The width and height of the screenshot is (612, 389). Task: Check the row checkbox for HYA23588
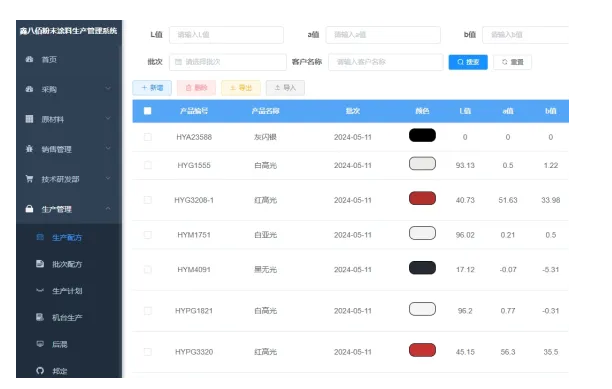tap(148, 137)
